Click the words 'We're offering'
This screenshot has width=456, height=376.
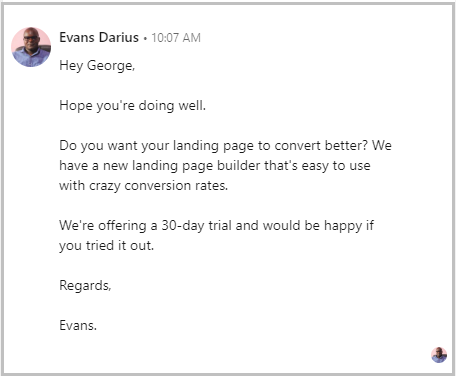[x=103, y=226]
